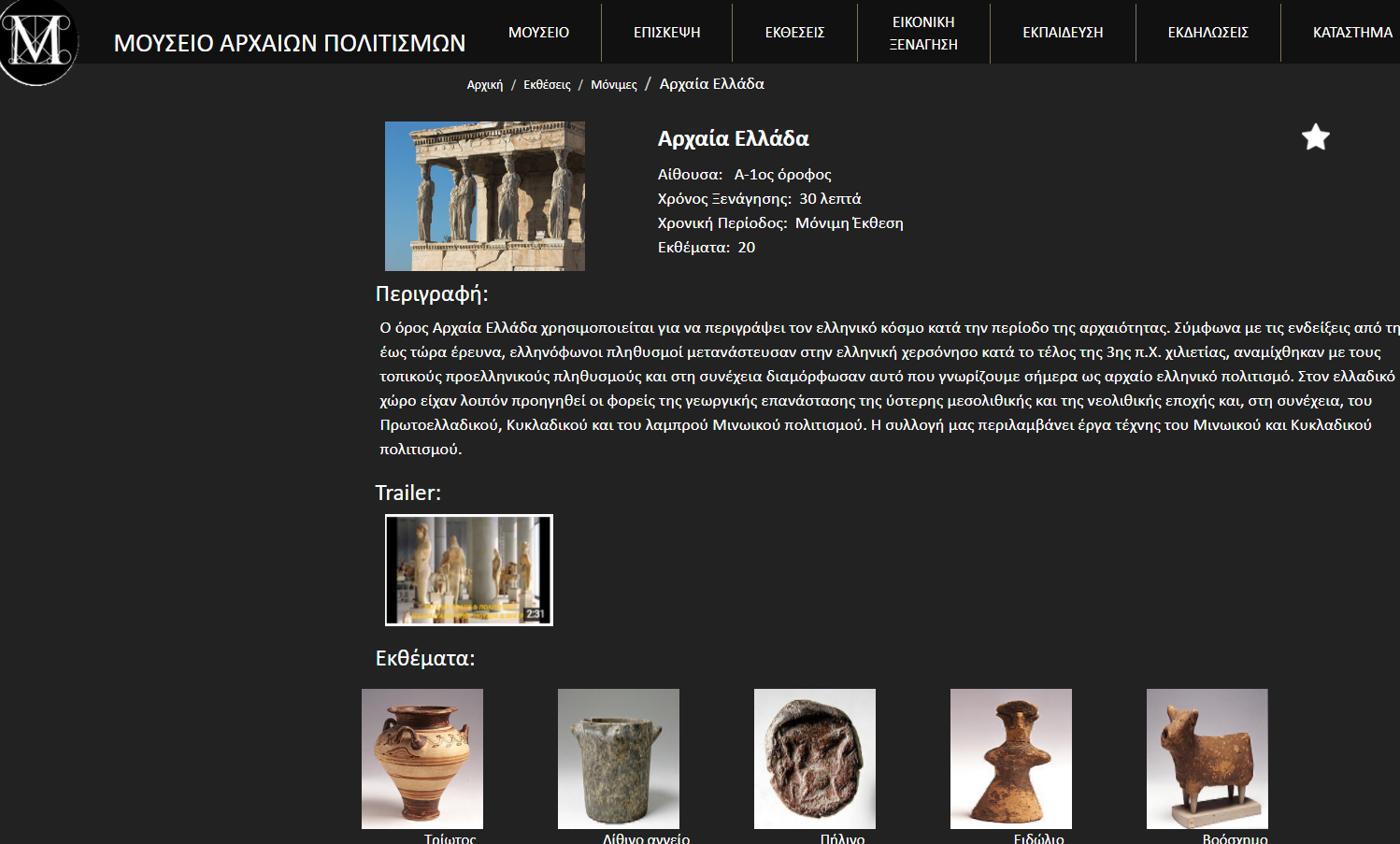
Task: Open the Caryatids exhibition photo
Action: (485, 196)
